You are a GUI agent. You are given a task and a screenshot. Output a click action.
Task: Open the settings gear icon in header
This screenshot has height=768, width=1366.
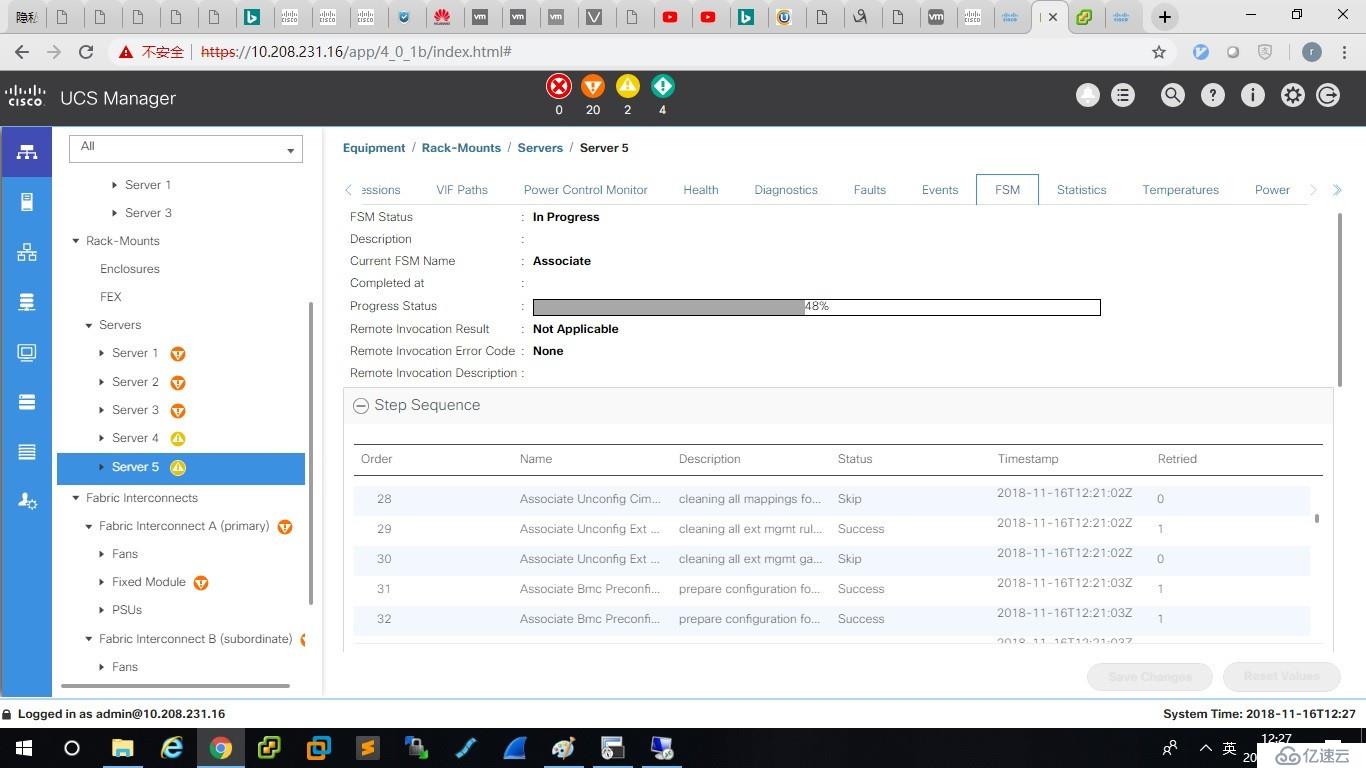pyautogui.click(x=1292, y=95)
